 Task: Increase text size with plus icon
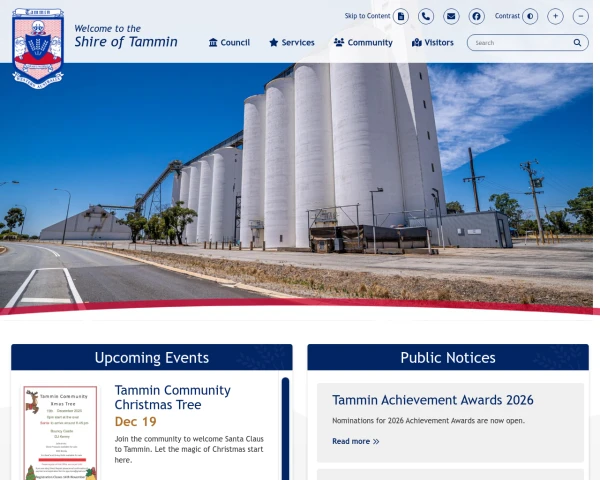click(555, 16)
